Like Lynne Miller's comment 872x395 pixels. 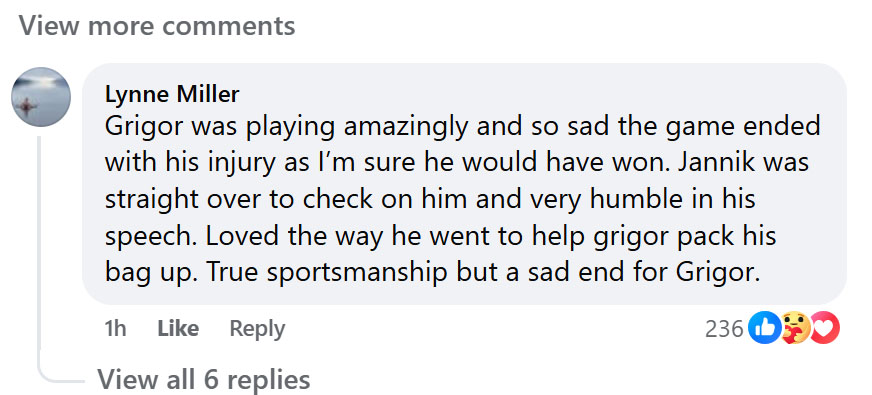pyautogui.click(x=178, y=328)
